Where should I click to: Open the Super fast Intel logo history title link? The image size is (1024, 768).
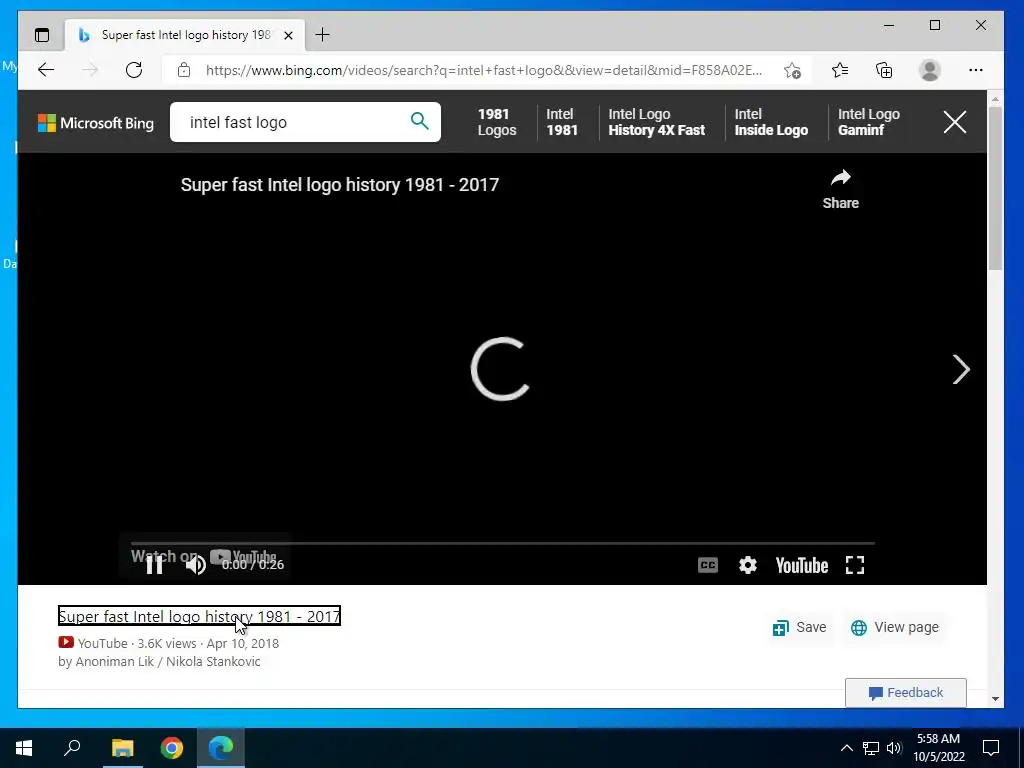[x=199, y=616]
